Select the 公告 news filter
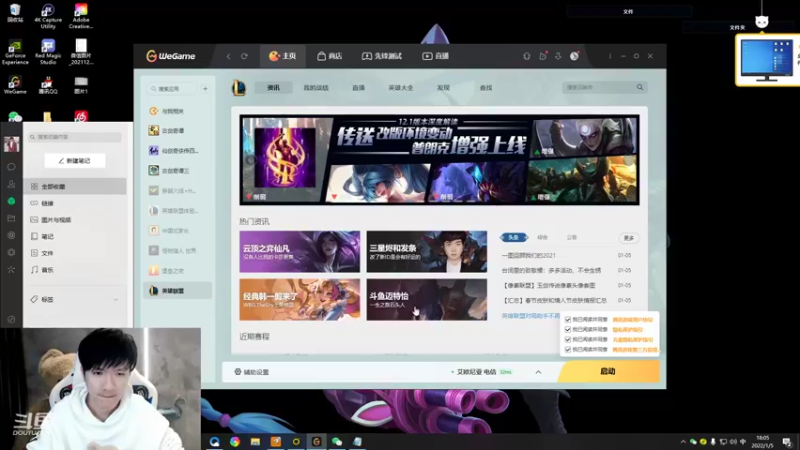Image resolution: width=800 pixels, height=450 pixels. 571,237
